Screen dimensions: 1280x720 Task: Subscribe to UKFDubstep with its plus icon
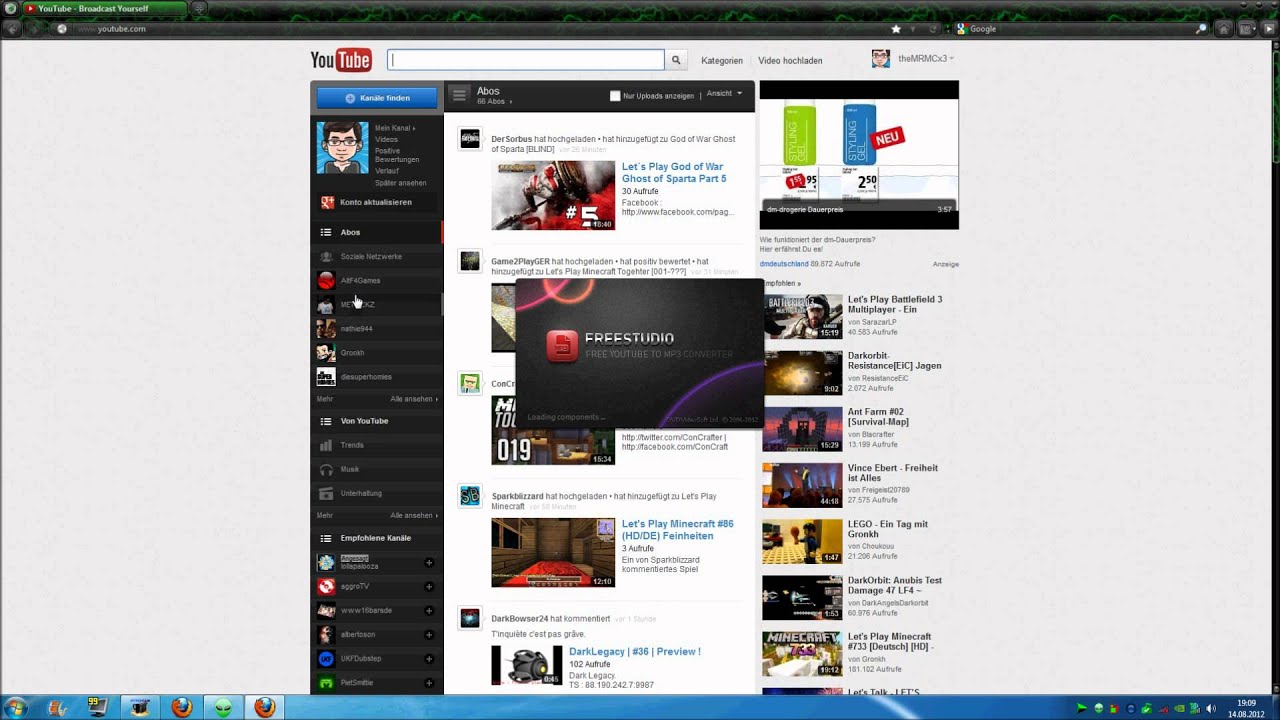point(429,659)
